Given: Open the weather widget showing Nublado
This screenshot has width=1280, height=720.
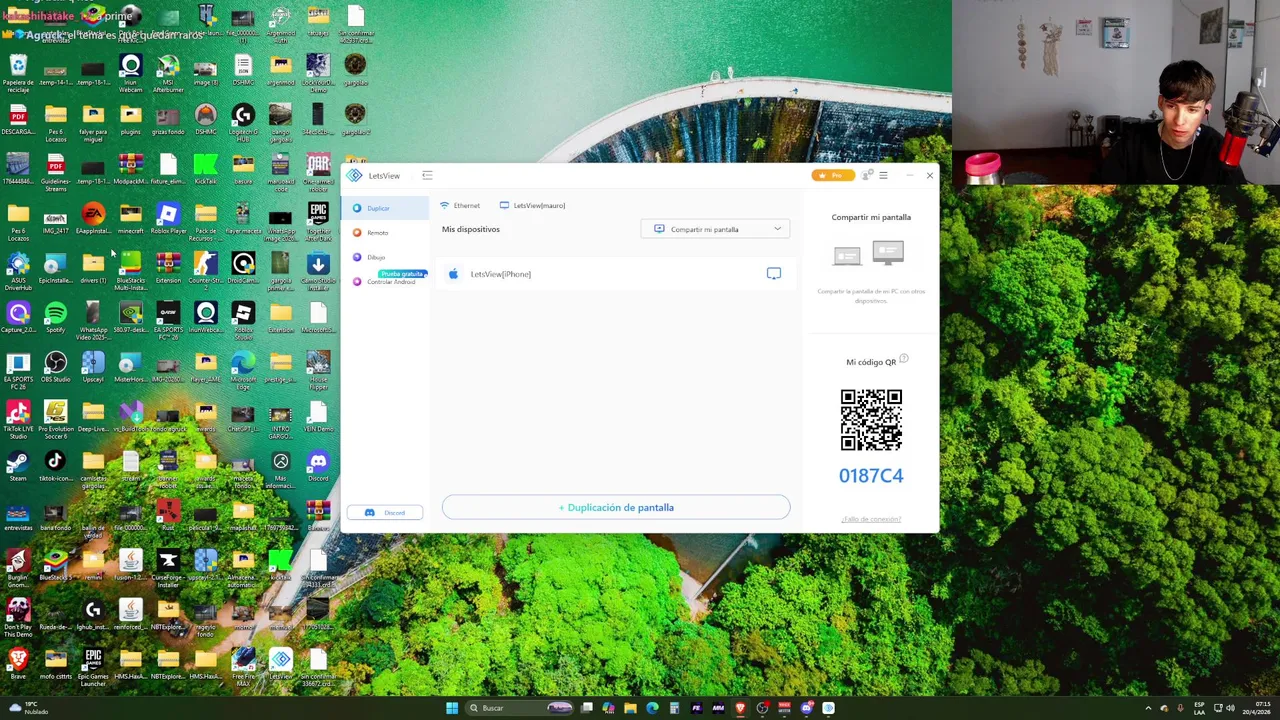Looking at the screenshot, I should click(27, 708).
